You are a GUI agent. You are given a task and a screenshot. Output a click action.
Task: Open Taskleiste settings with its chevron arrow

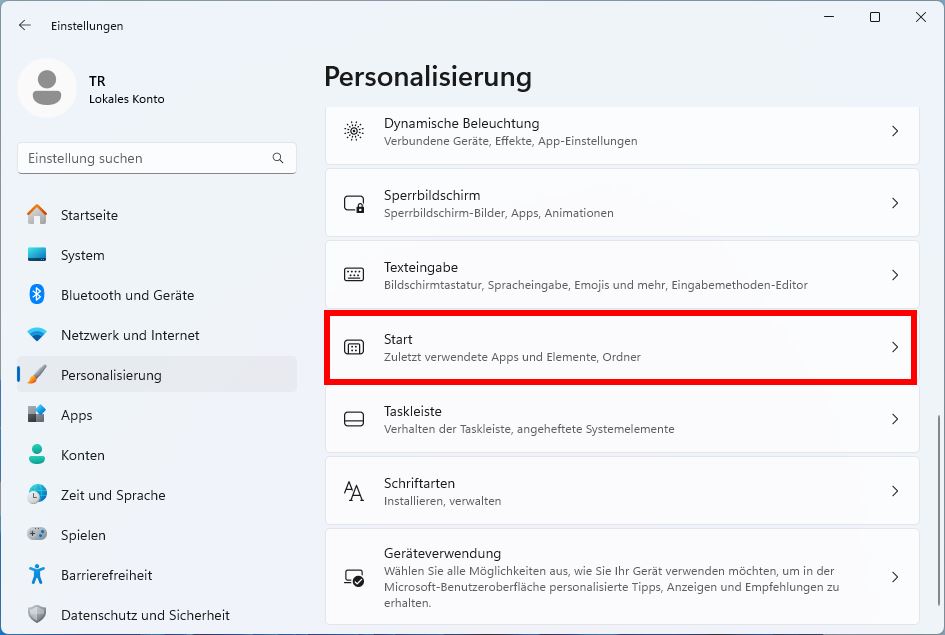point(894,418)
